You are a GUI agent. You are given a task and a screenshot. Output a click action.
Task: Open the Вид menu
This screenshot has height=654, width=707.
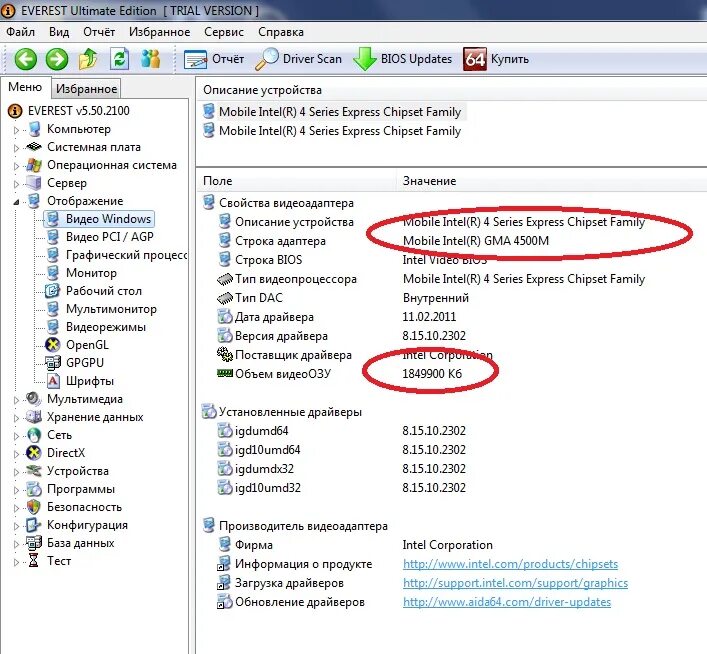(59, 32)
